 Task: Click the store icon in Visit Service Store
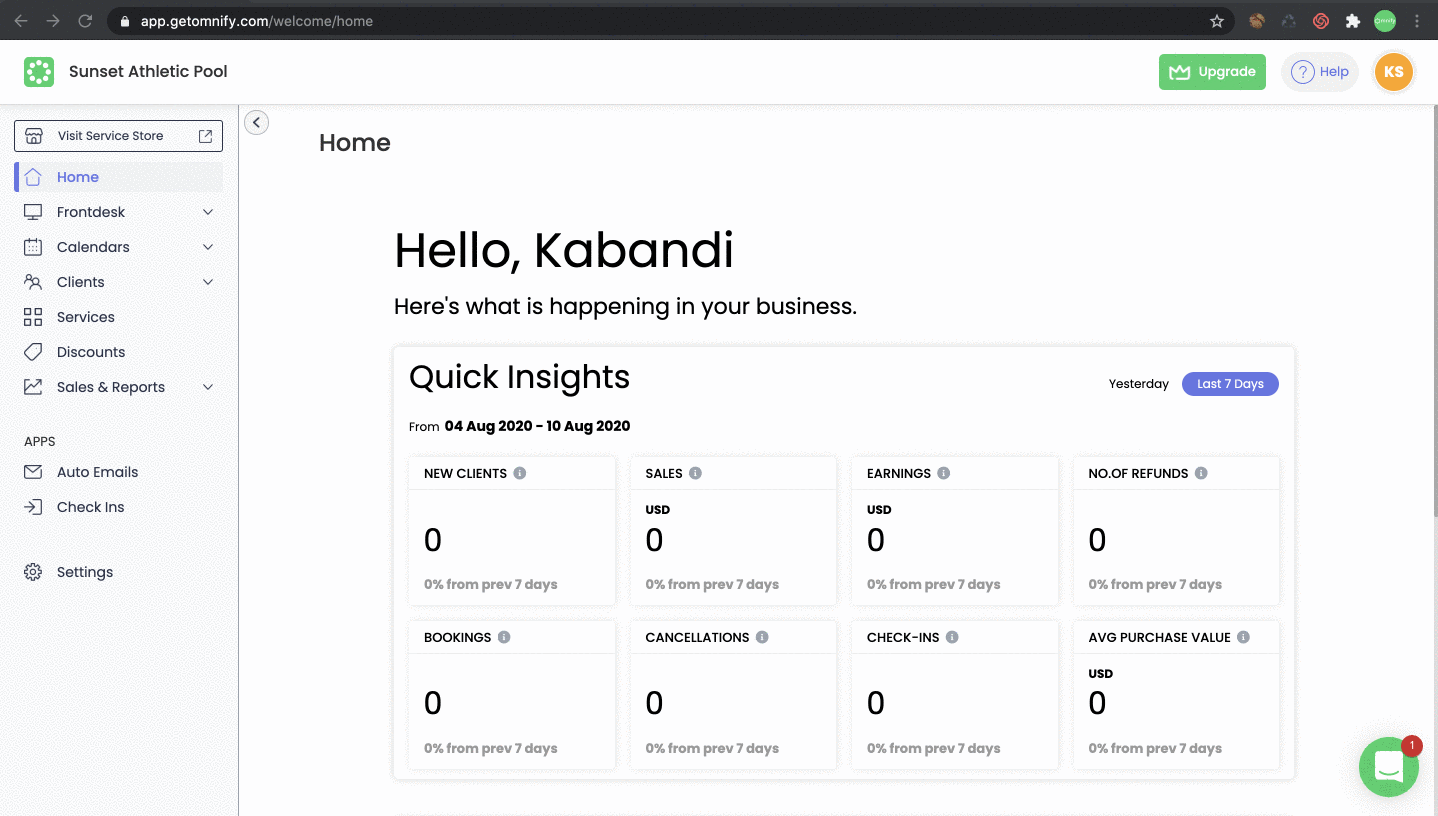click(x=34, y=136)
